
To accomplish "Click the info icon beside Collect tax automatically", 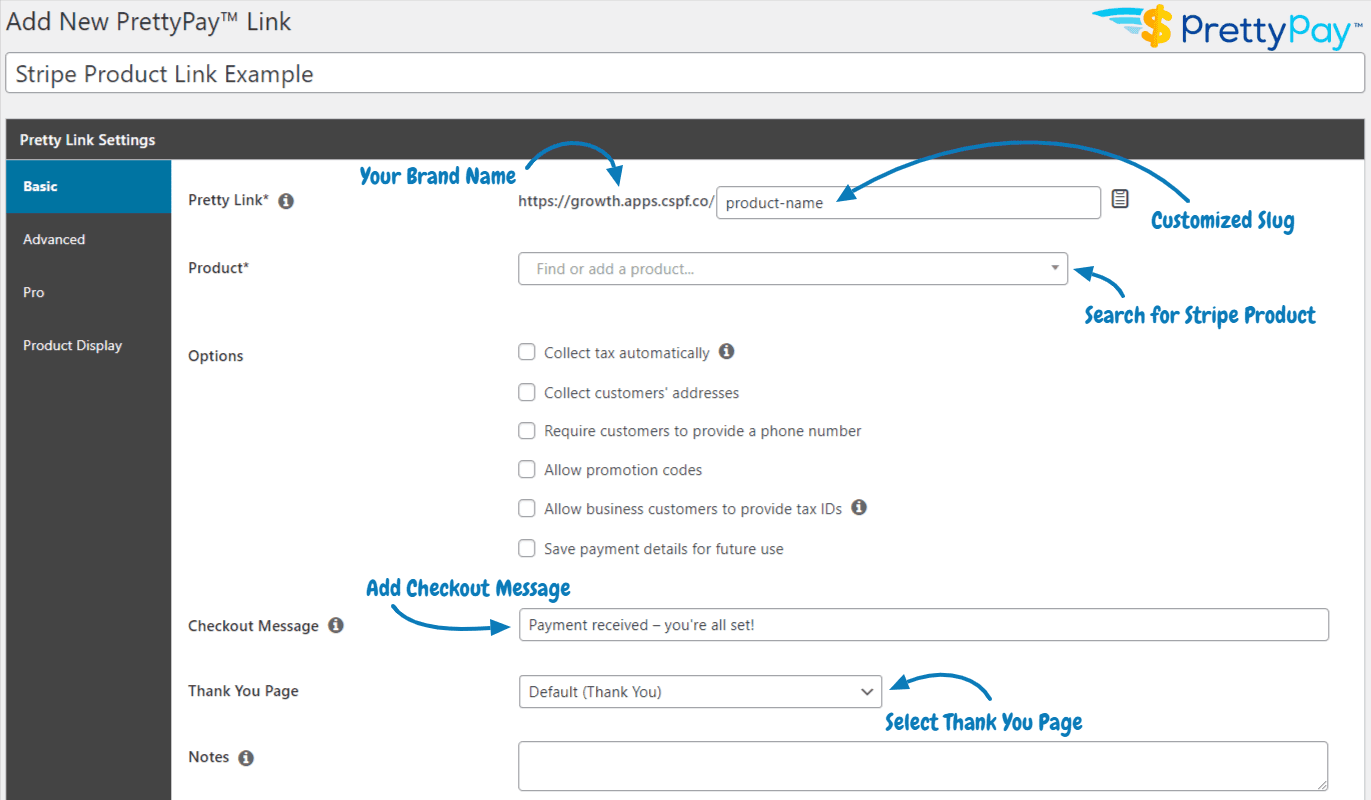I will coord(727,352).
